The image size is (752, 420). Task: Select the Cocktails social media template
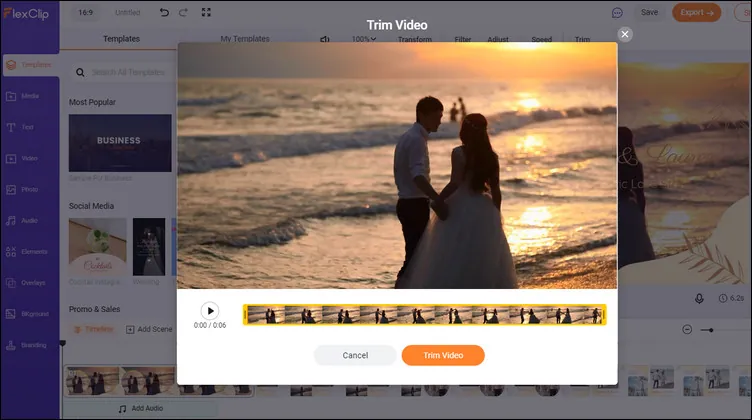(97, 247)
